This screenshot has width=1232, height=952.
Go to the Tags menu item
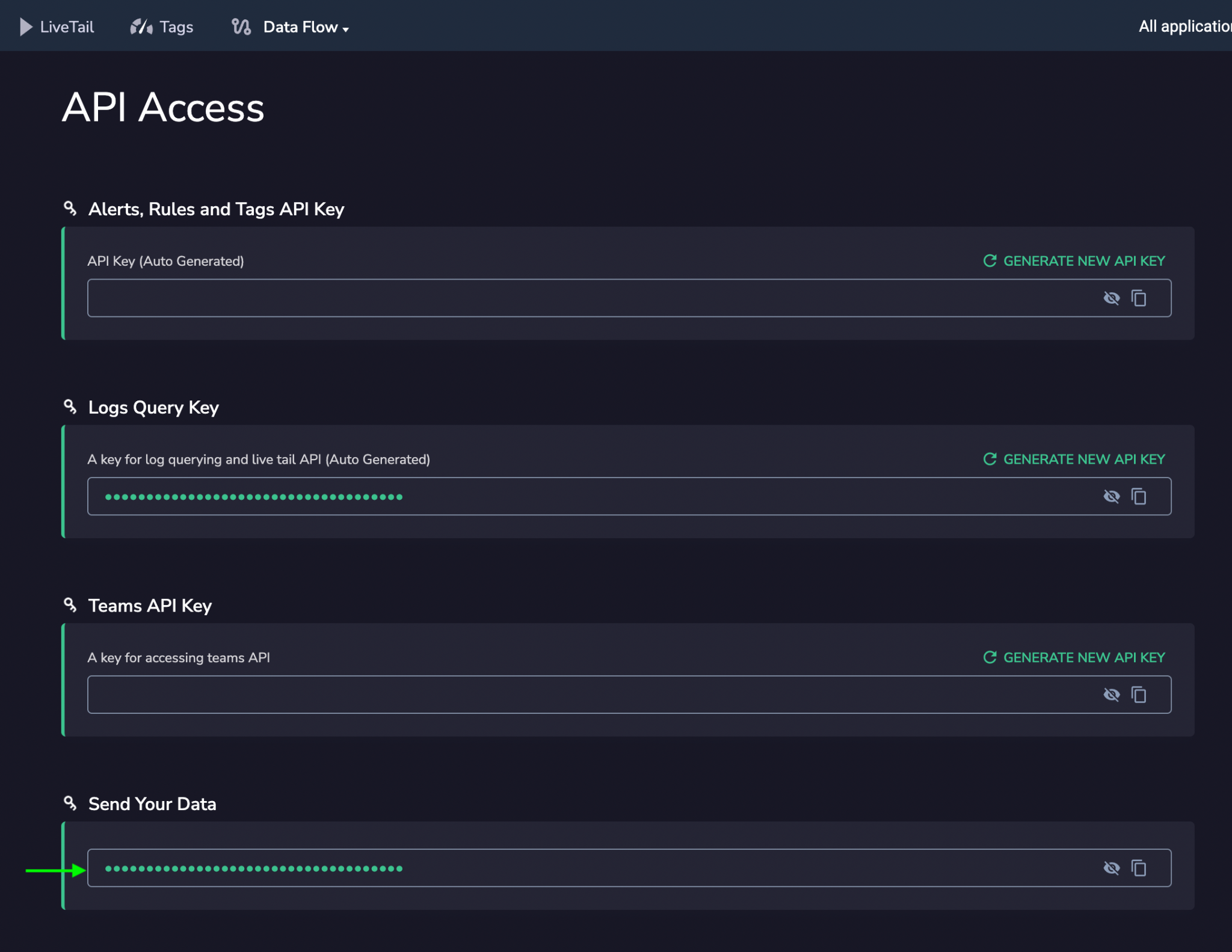[176, 27]
